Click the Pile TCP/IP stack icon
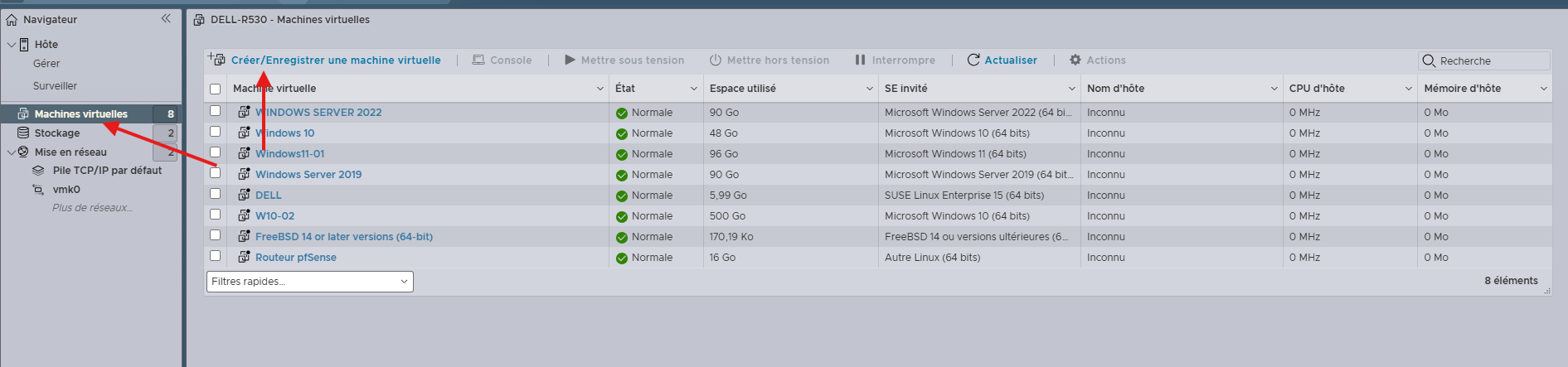 (x=38, y=170)
